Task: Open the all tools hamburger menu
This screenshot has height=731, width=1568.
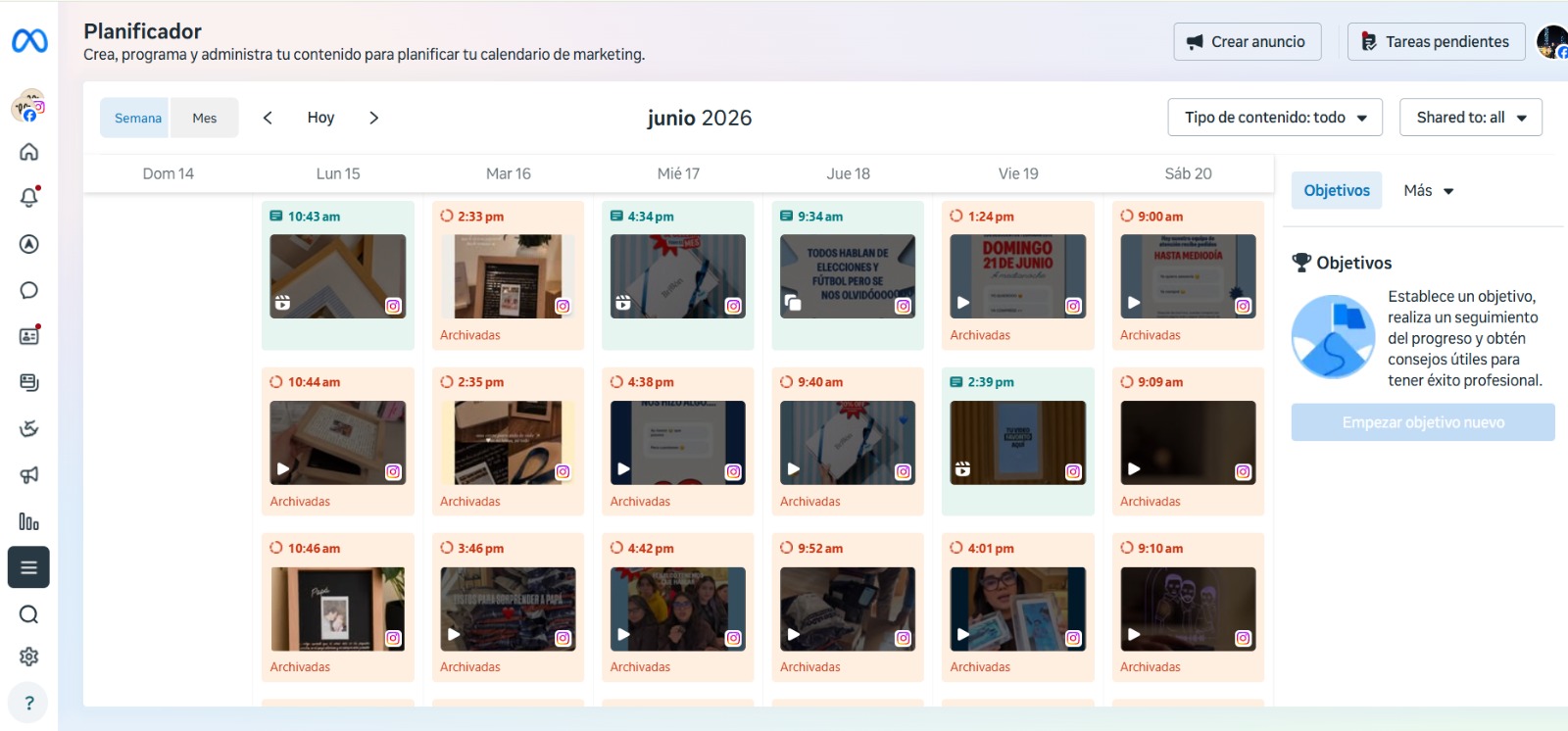Action: point(28,567)
